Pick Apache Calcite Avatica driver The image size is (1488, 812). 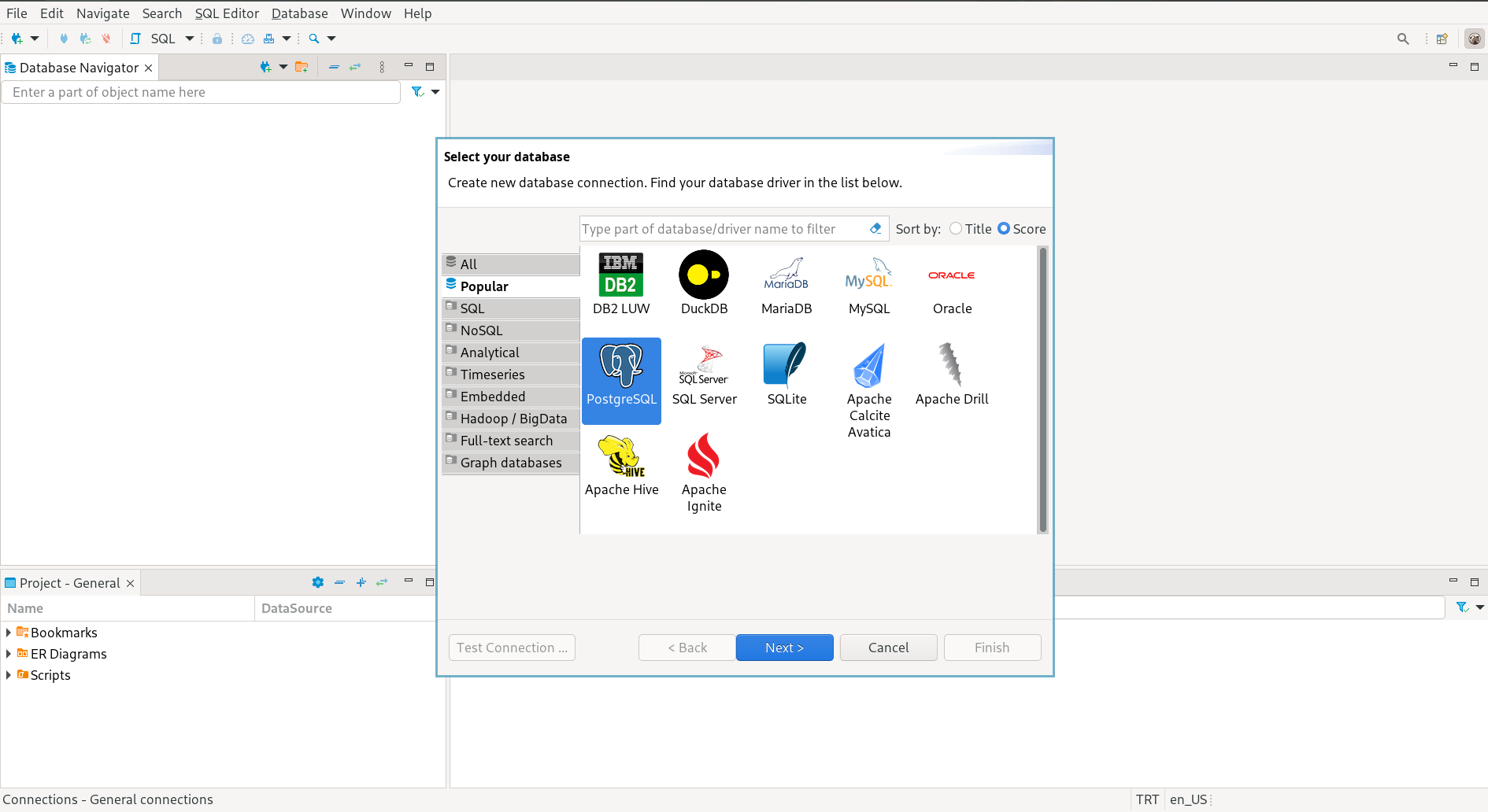(869, 390)
